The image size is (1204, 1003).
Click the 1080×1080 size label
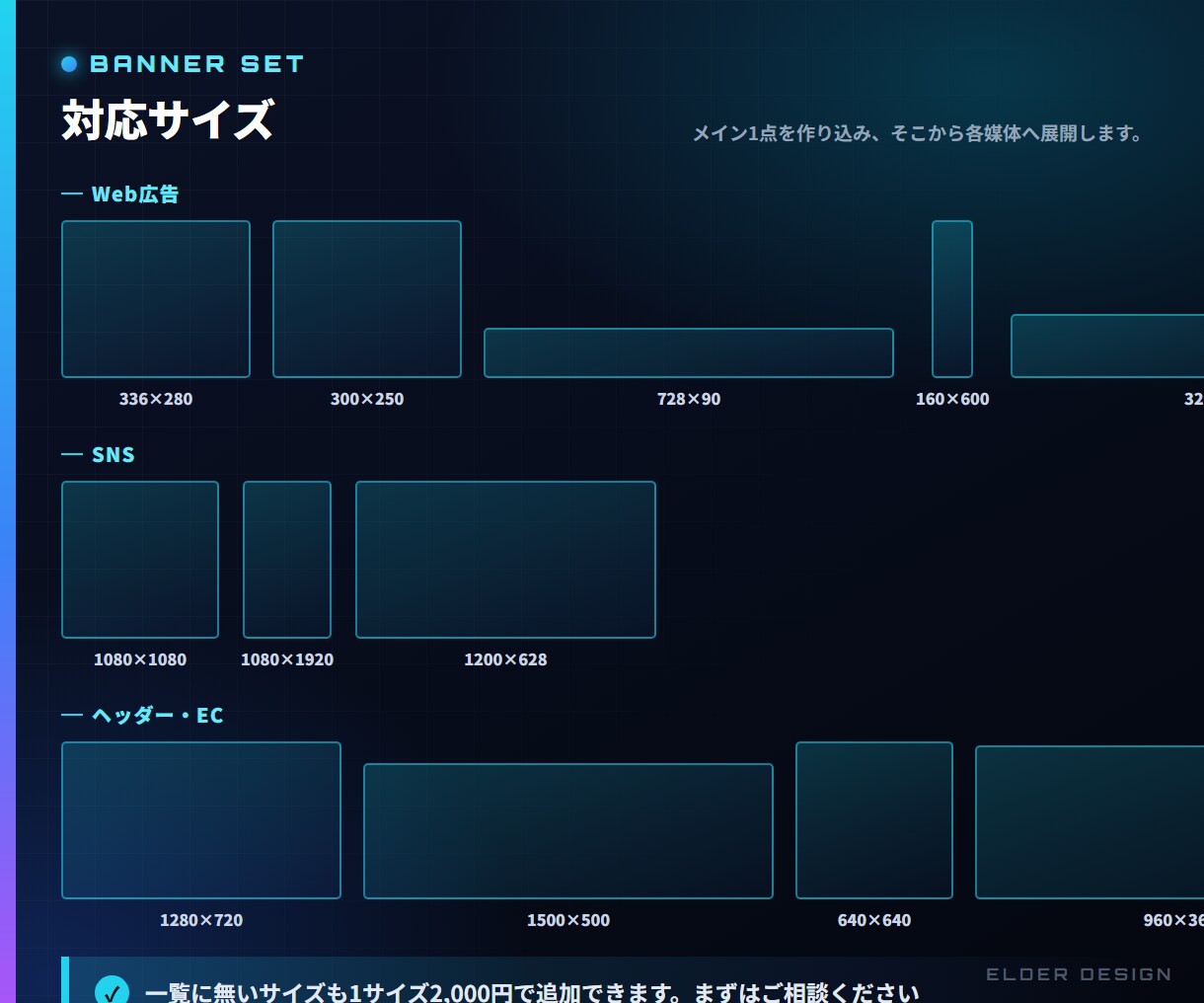pyautogui.click(x=140, y=659)
